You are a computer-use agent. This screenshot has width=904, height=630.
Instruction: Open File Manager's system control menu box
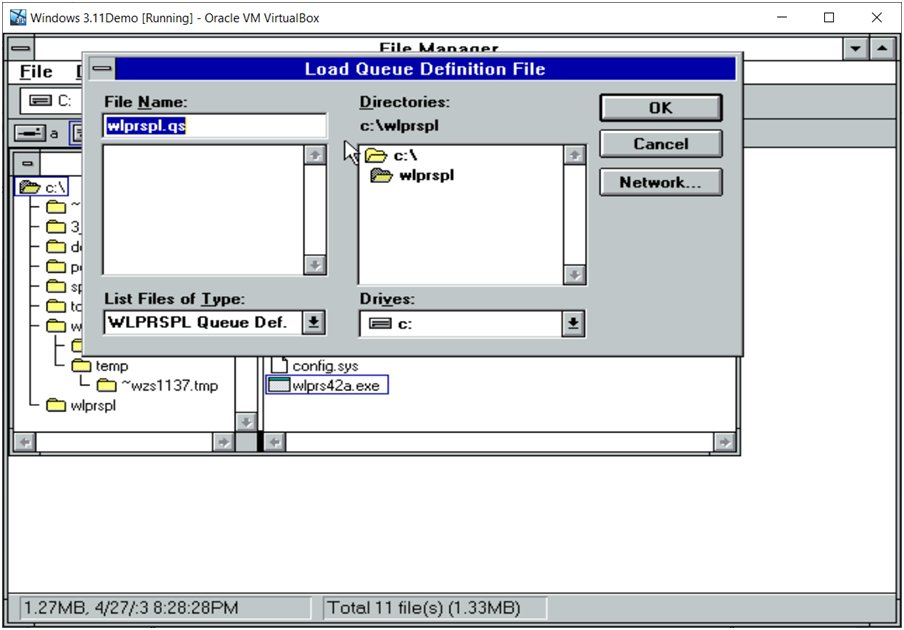(x=20, y=48)
